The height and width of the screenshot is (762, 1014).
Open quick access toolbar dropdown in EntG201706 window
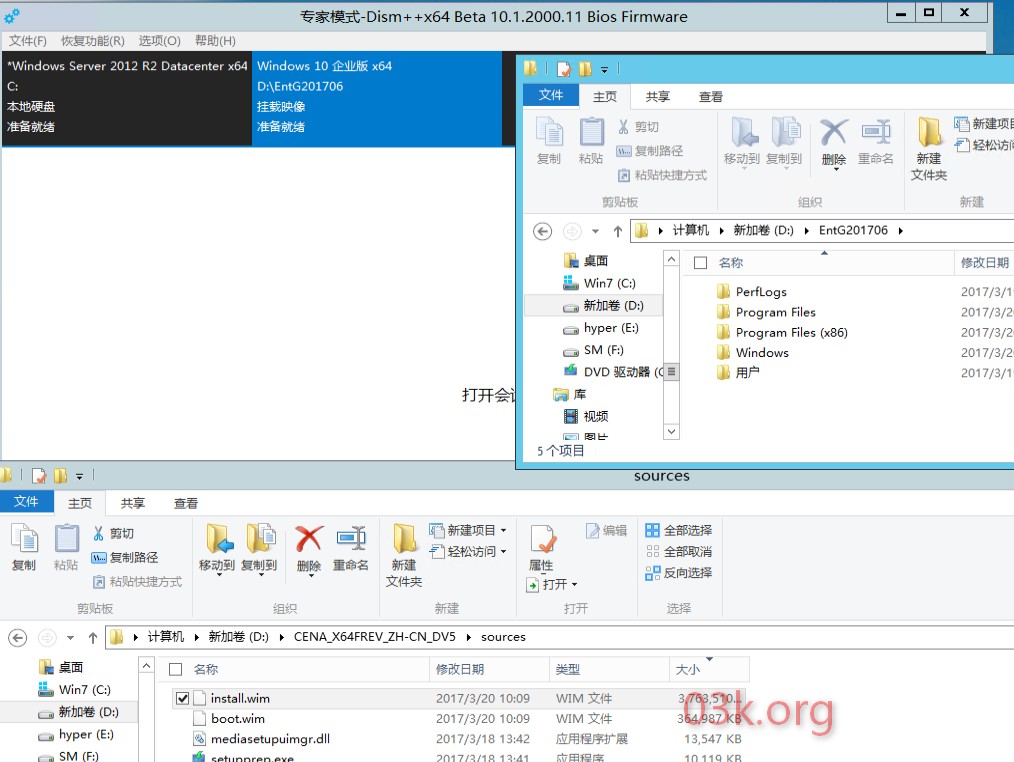[x=605, y=69]
